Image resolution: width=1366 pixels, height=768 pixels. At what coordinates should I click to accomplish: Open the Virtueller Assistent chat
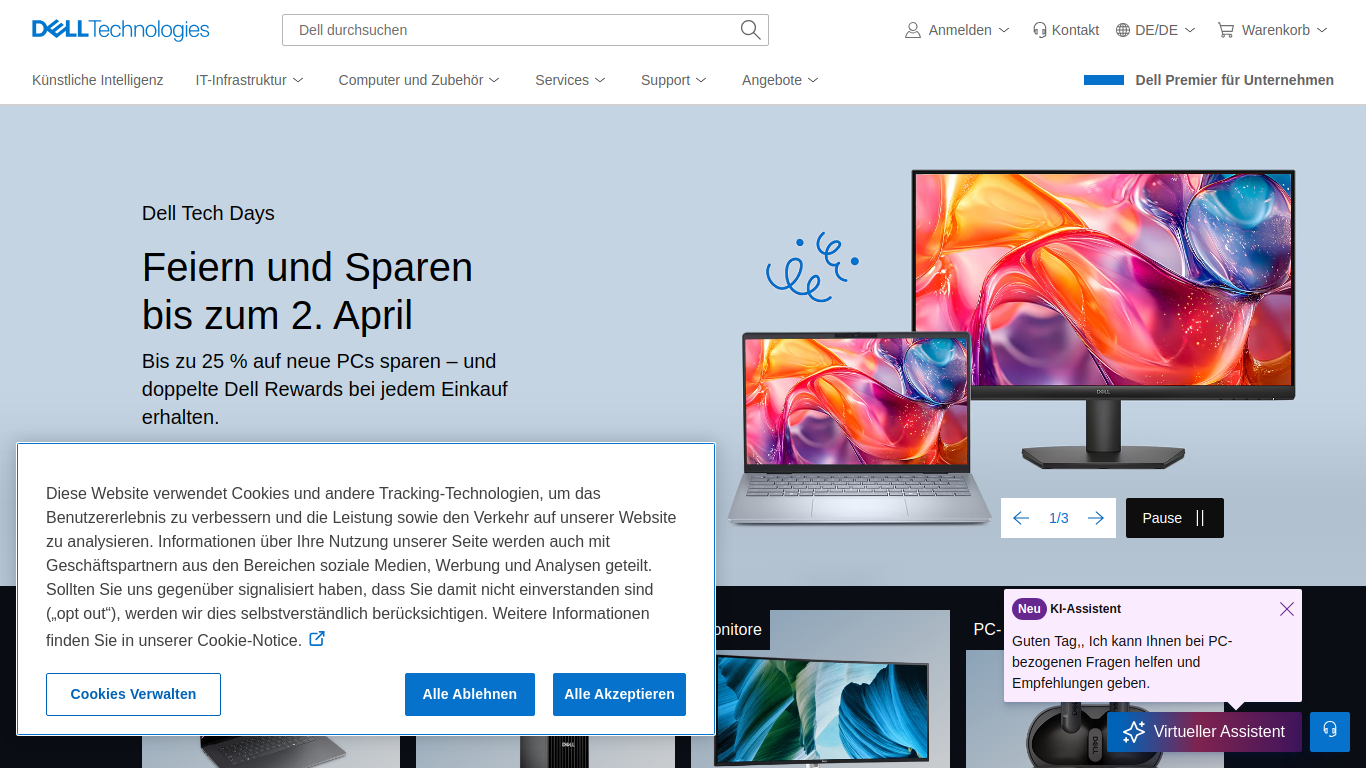coord(1204,732)
